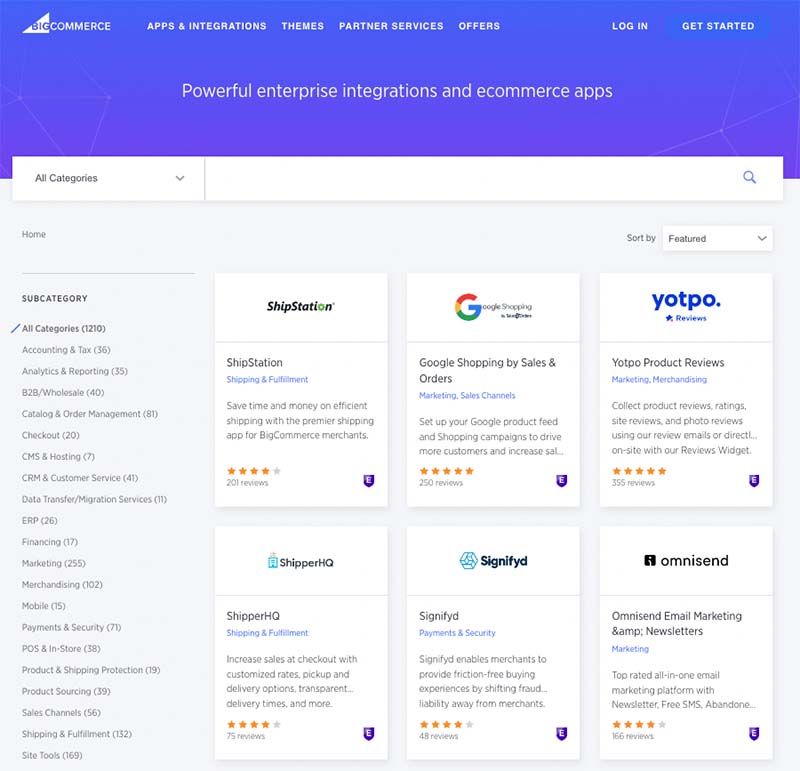This screenshot has height=771, width=800.
Task: Select Catalog & Order Management subcategory
Action: point(90,414)
